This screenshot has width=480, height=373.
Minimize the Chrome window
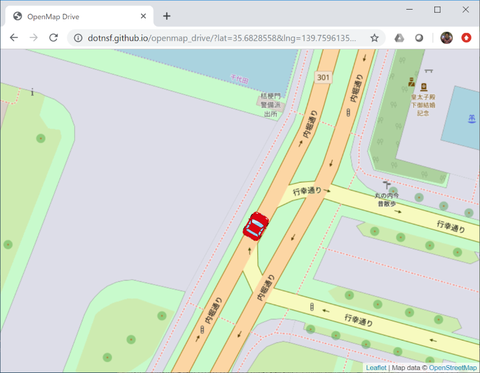click(410, 10)
